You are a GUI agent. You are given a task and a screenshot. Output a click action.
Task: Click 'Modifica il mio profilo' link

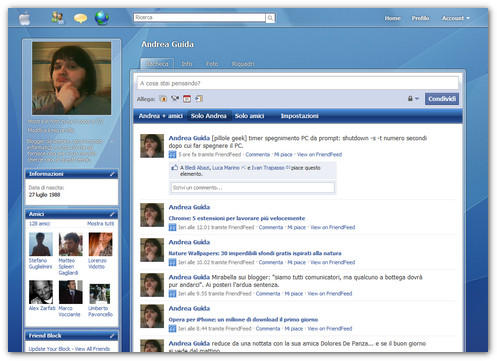[51, 130]
